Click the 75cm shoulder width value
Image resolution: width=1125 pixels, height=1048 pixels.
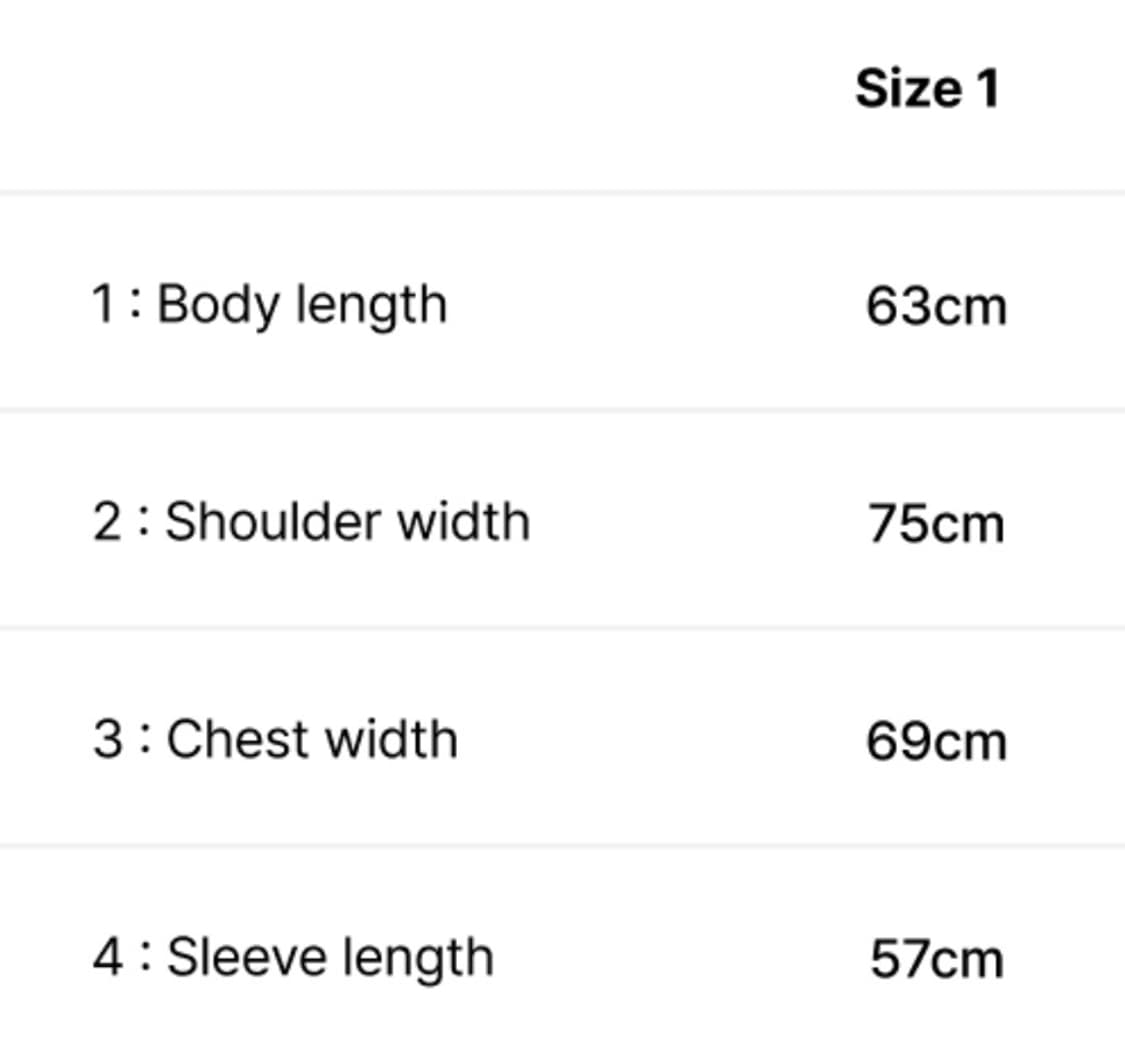click(936, 523)
